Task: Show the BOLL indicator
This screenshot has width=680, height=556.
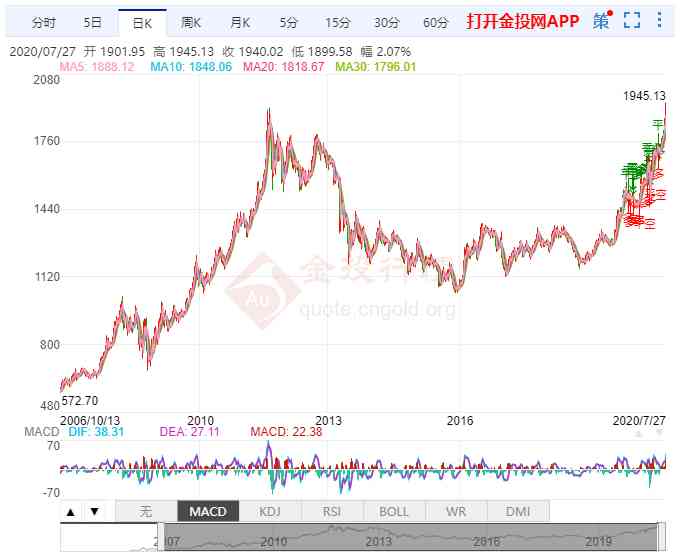Action: [x=394, y=512]
